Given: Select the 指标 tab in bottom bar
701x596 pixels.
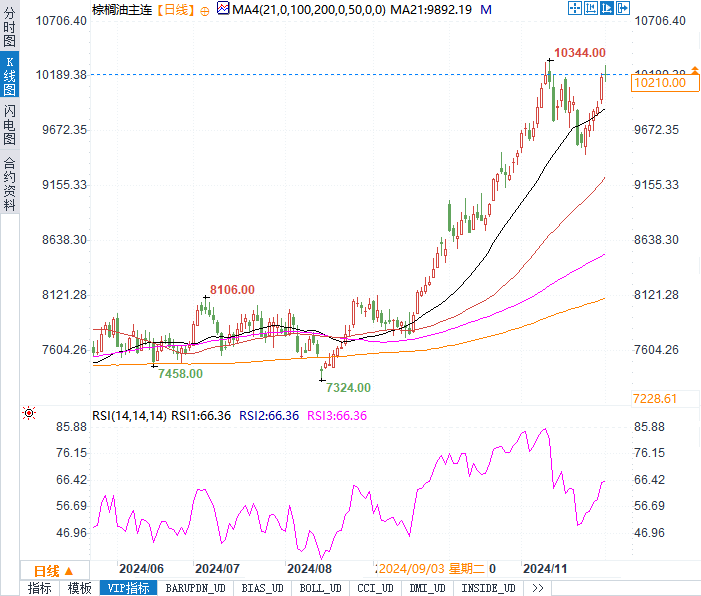Looking at the screenshot, I should click(x=40, y=588).
